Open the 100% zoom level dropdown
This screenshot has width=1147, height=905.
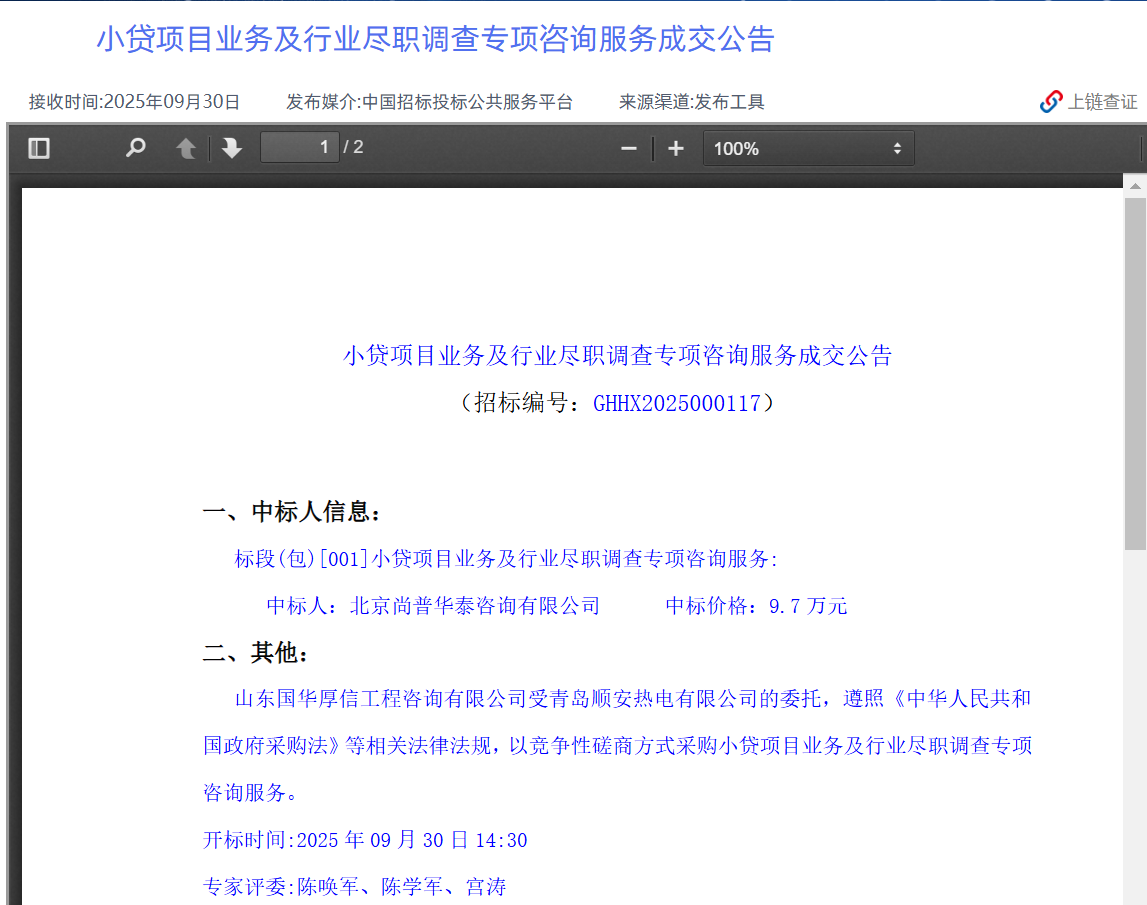(x=808, y=149)
